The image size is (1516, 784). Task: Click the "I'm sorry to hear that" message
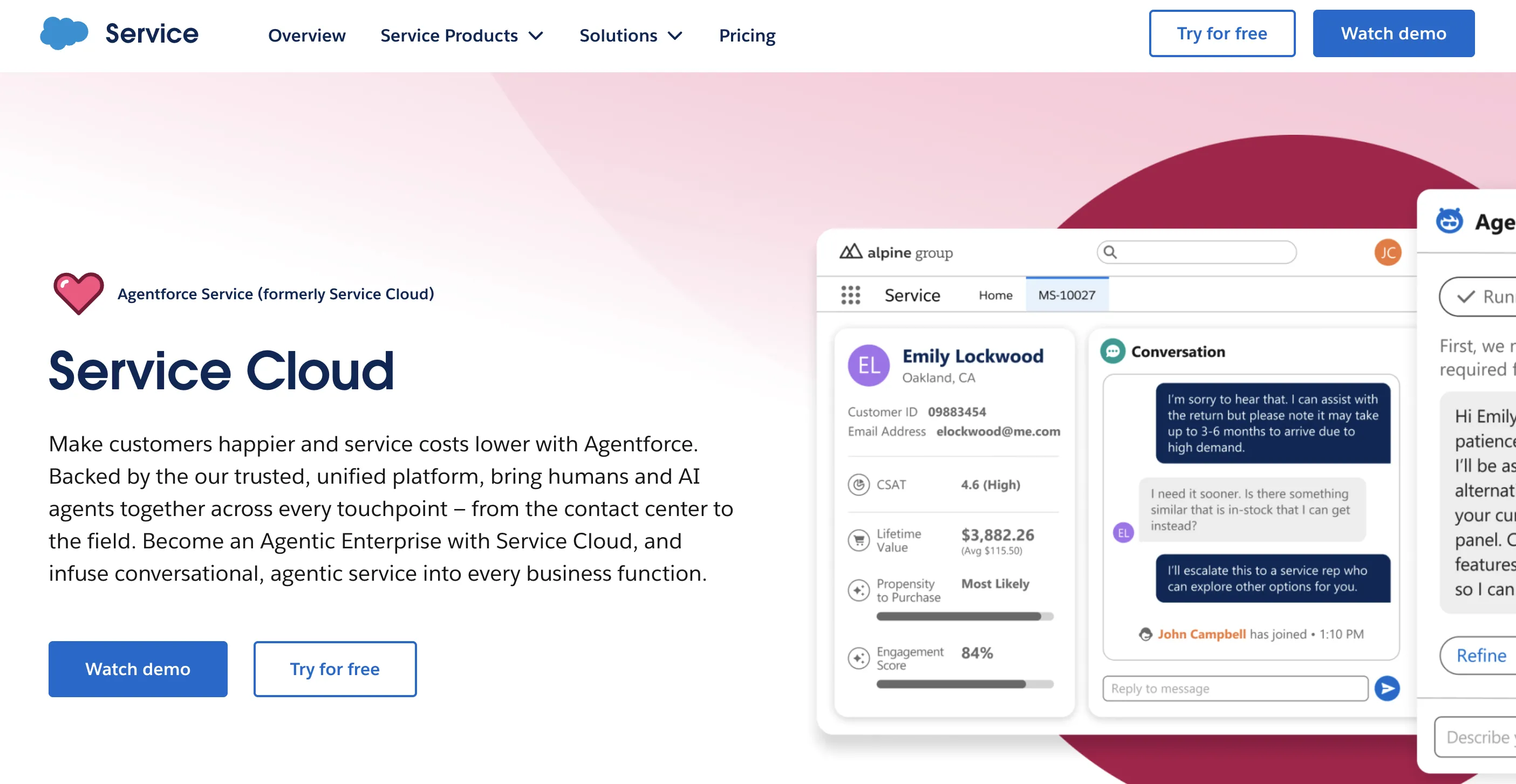click(x=1273, y=423)
